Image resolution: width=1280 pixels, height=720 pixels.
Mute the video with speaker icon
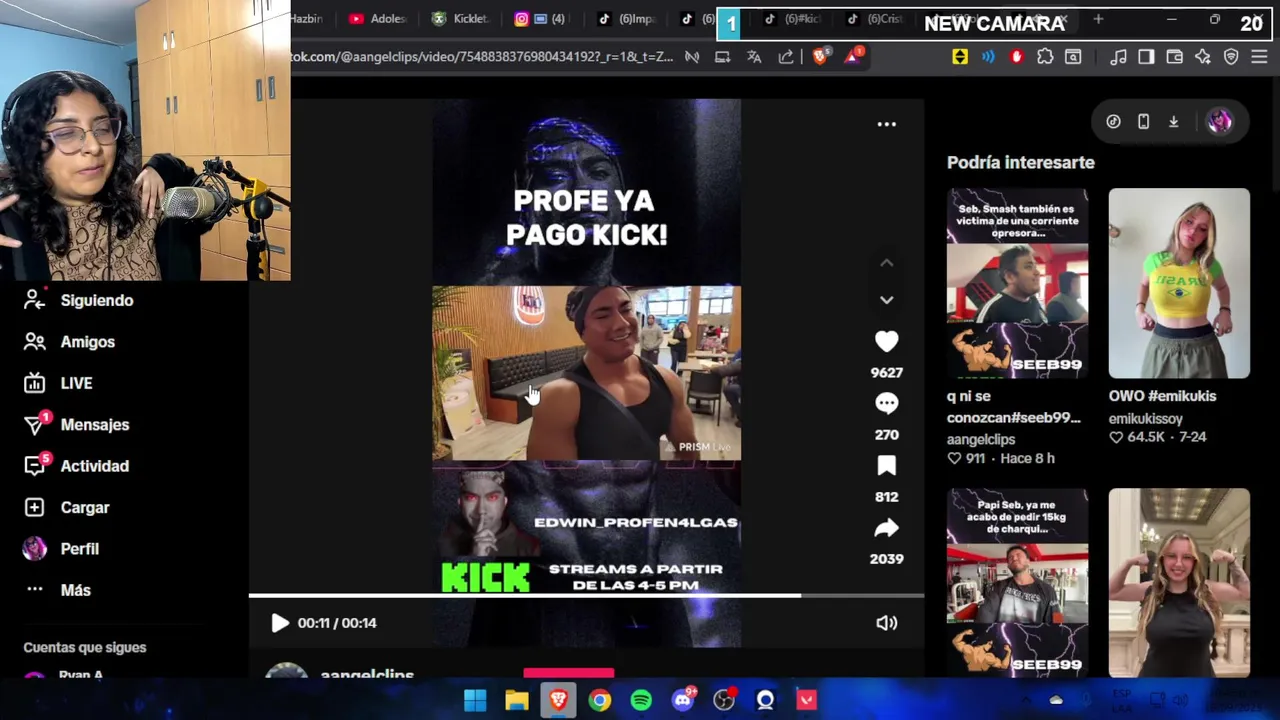(886, 623)
